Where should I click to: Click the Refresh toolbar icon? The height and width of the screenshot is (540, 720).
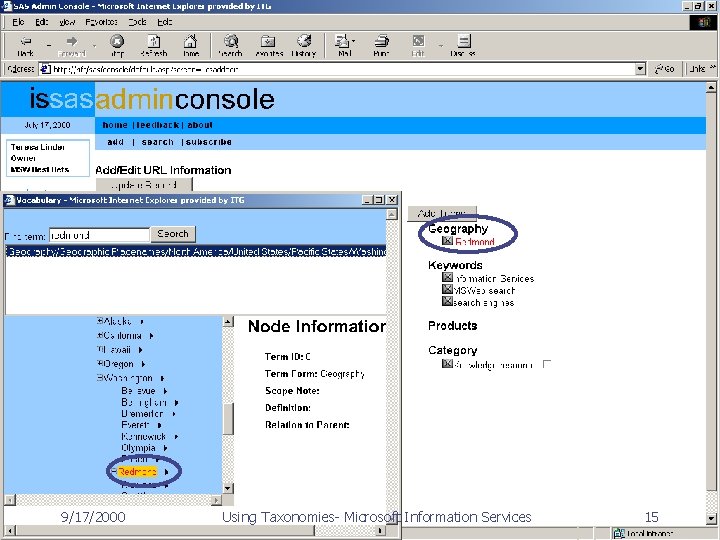(154, 45)
